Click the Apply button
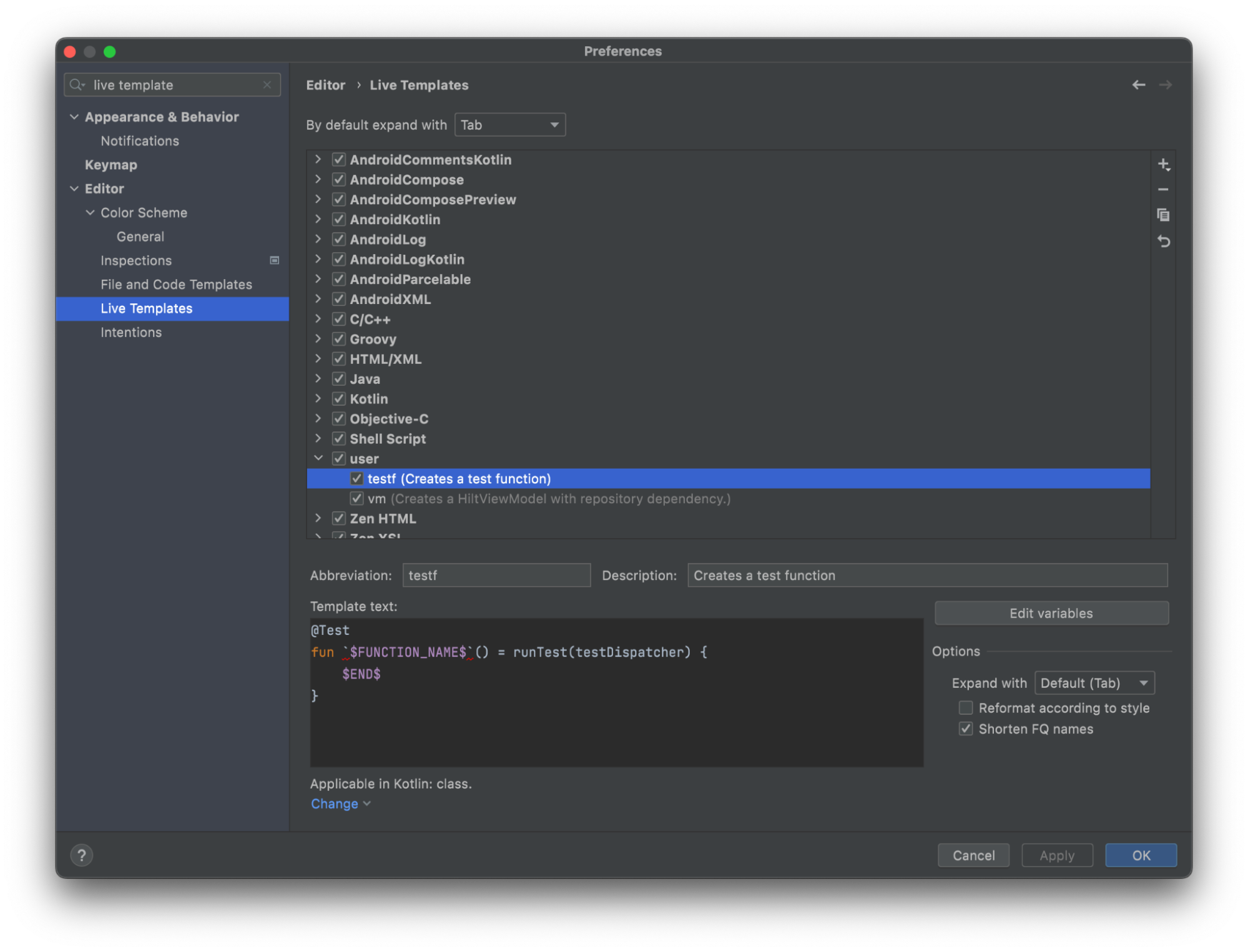 click(1057, 855)
